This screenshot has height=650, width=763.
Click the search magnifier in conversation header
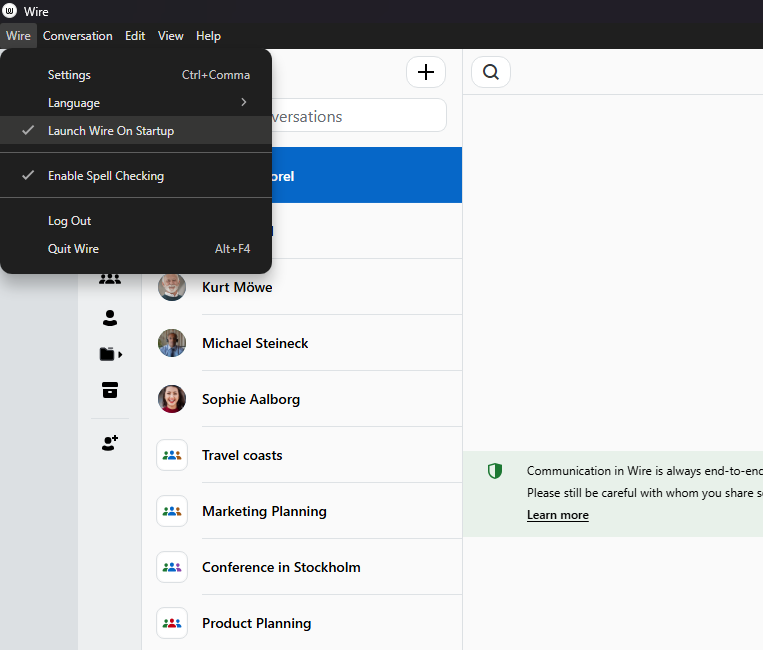(491, 72)
